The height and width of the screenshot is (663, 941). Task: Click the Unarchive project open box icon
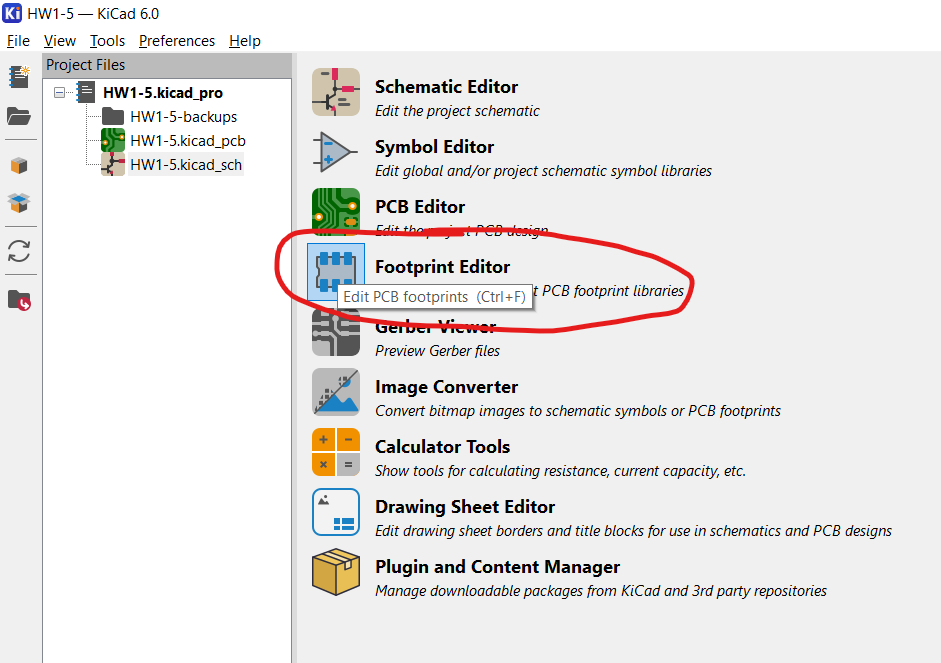click(x=19, y=203)
